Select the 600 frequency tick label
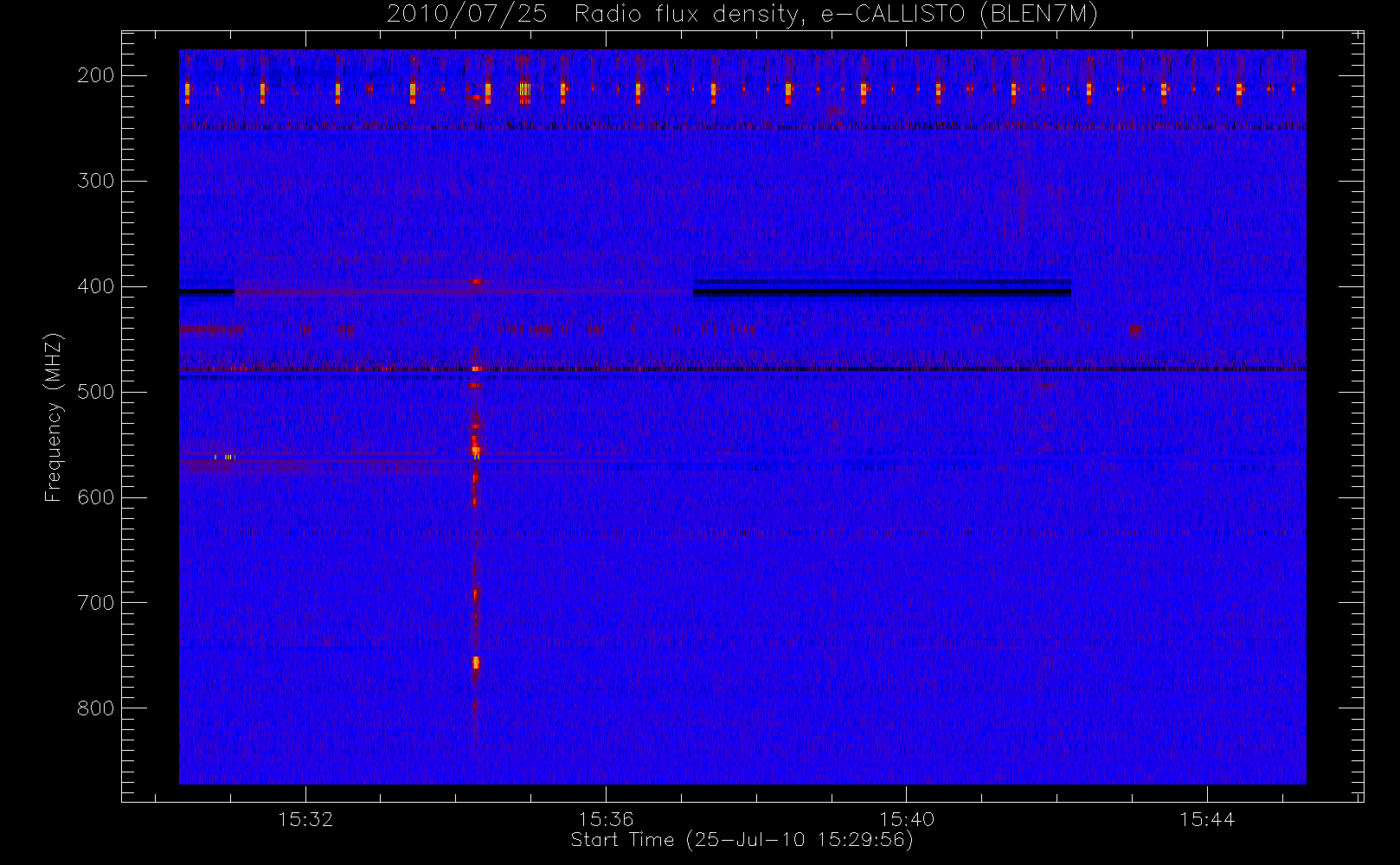The height and width of the screenshot is (865, 1400). (96, 497)
